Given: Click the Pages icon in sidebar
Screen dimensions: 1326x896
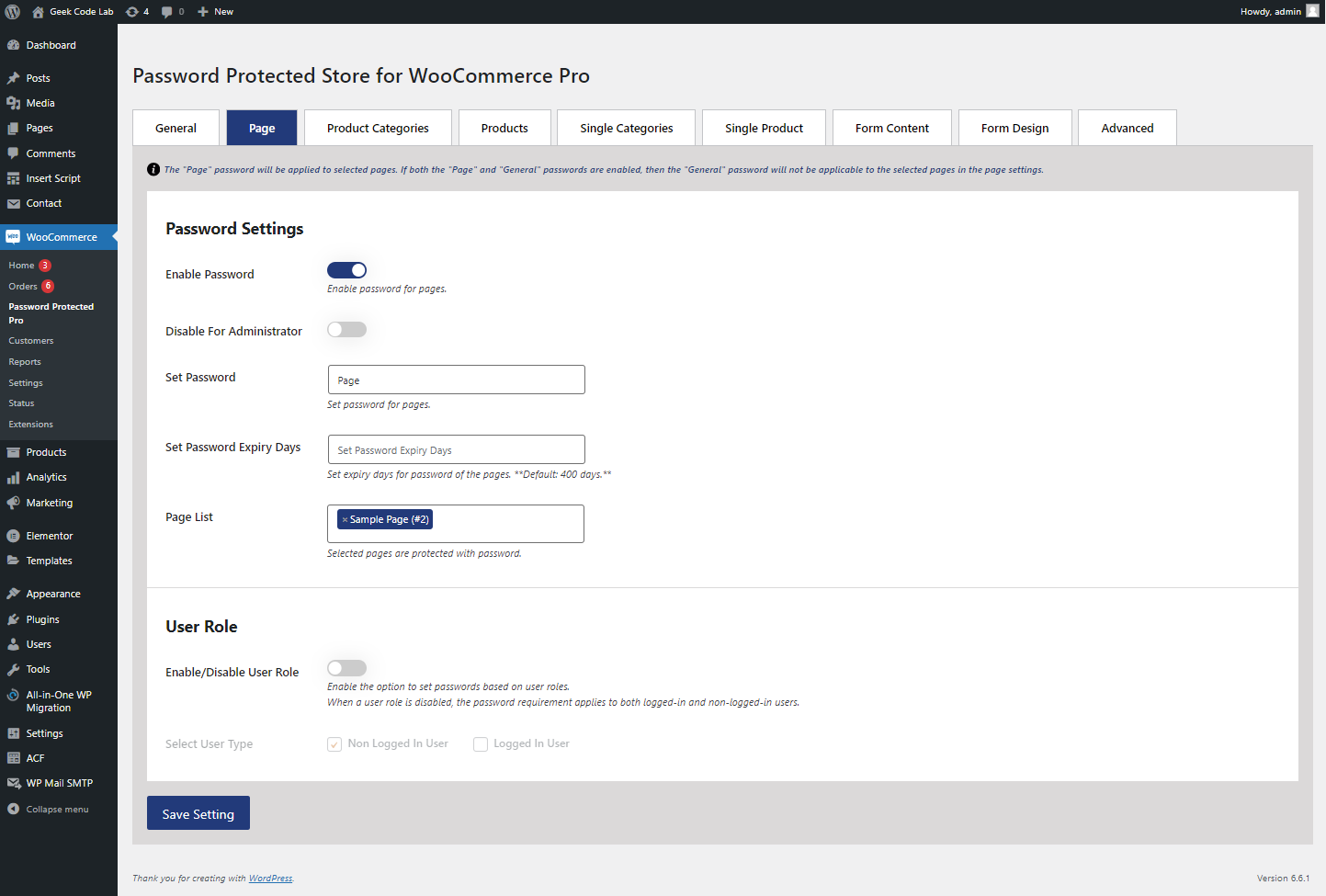Looking at the screenshot, I should 13,128.
